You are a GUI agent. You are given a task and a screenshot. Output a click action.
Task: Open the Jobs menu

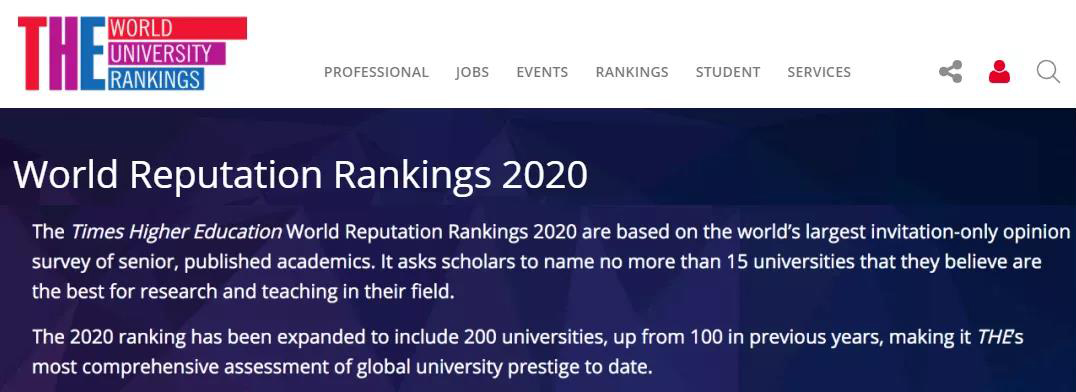[x=472, y=72]
